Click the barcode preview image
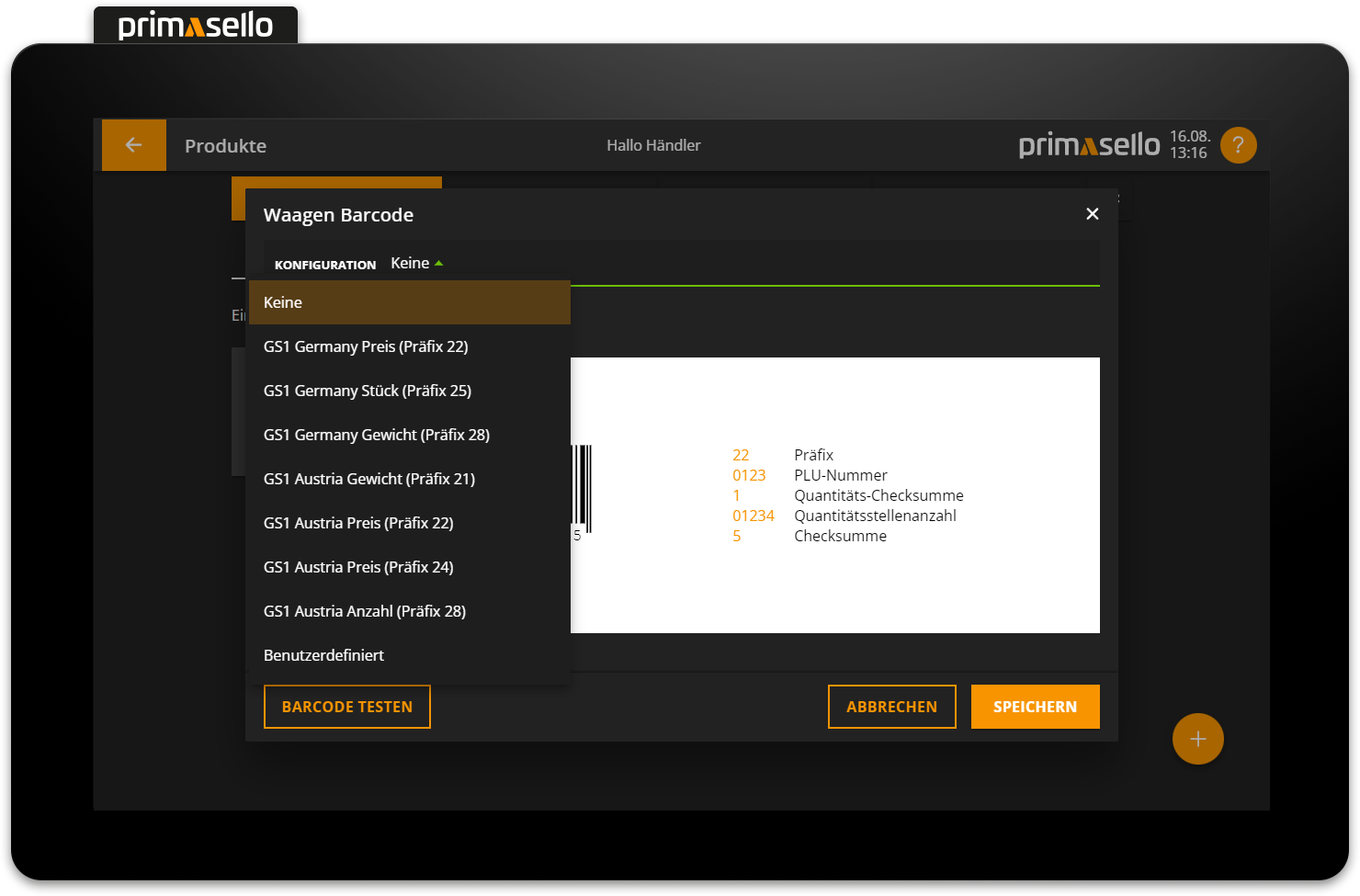Screen dimensions: 1360x896 [827, 494]
